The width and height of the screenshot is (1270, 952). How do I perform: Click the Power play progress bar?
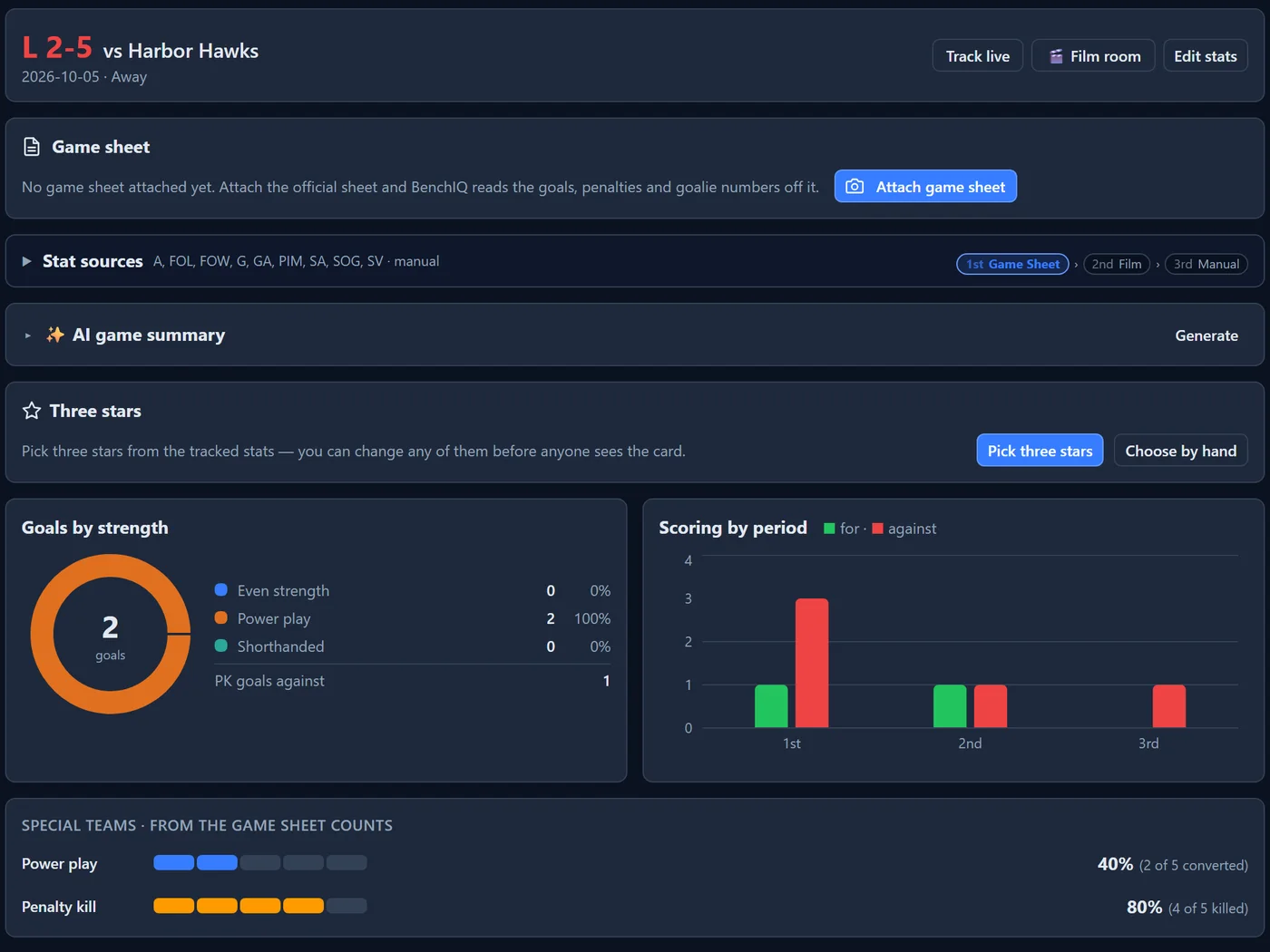click(260, 862)
